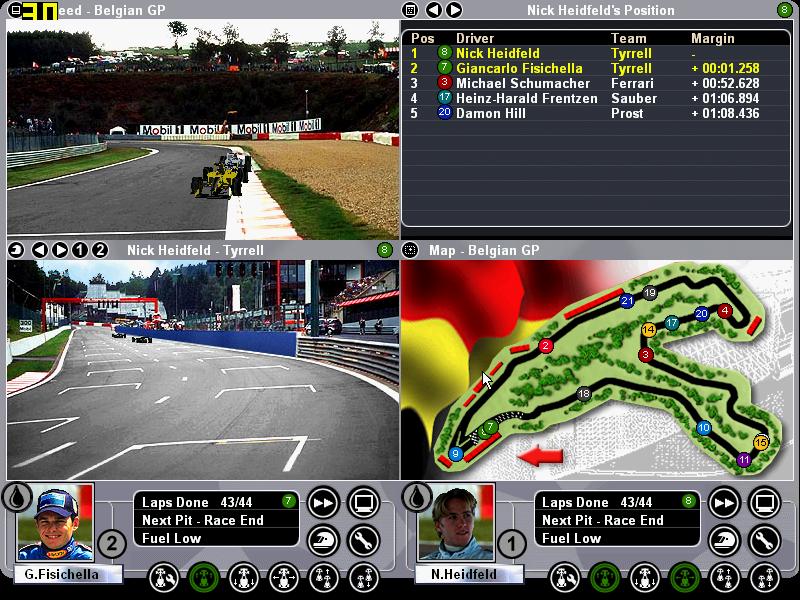
Task: Open Fisichella's monitor screen icon
Action: (364, 503)
